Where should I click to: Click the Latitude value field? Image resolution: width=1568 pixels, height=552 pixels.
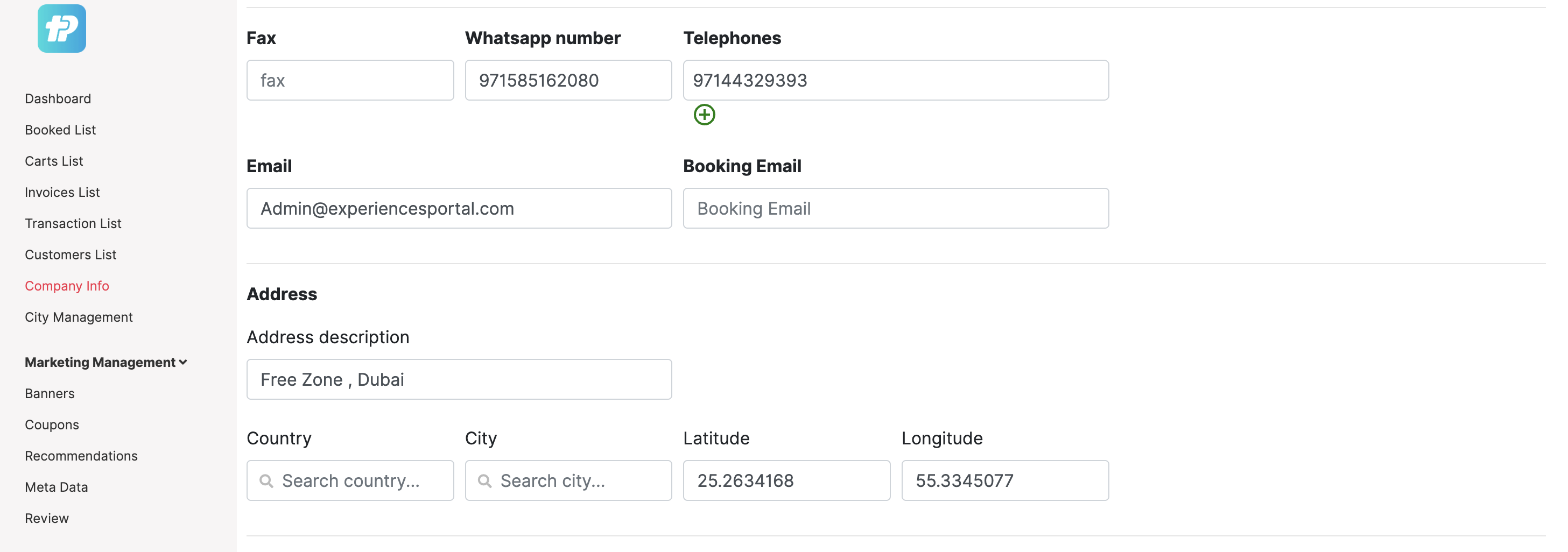tap(786, 481)
